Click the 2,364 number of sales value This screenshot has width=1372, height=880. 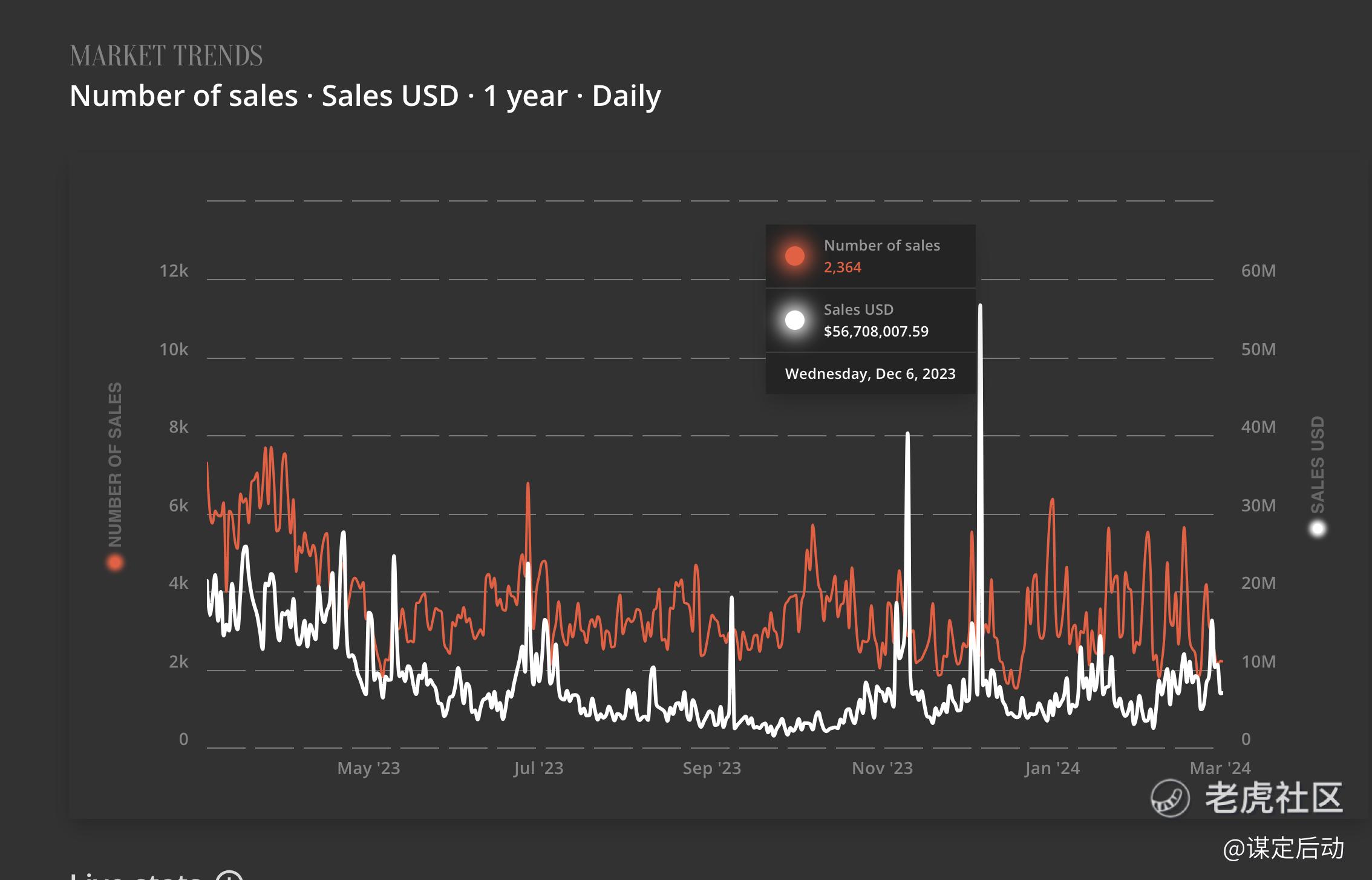tap(842, 267)
